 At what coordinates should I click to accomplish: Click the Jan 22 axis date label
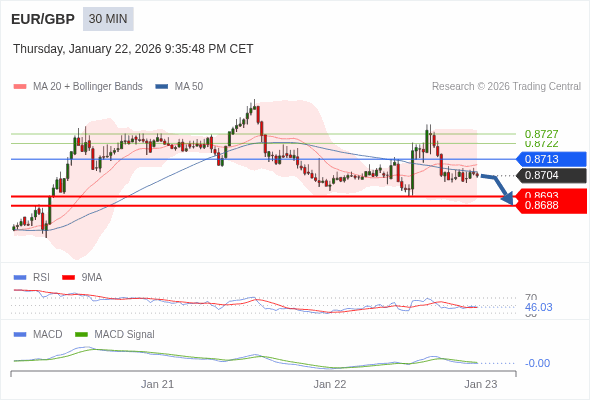(330, 385)
